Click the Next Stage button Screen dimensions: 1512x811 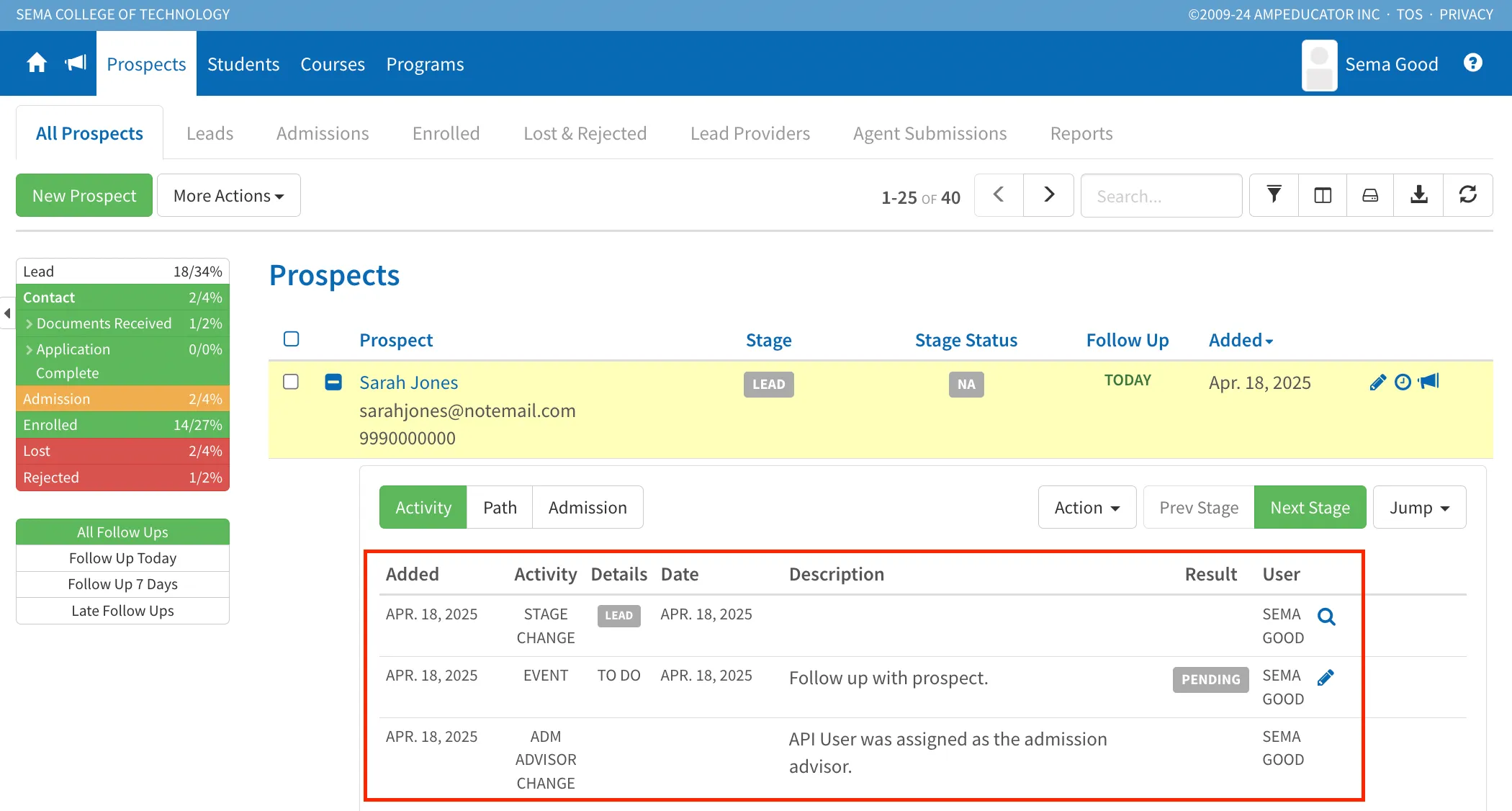(1310, 507)
